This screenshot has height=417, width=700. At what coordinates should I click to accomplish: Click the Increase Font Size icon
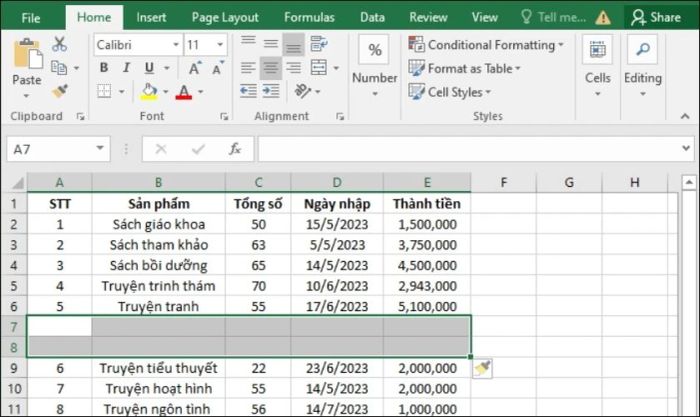tap(195, 68)
